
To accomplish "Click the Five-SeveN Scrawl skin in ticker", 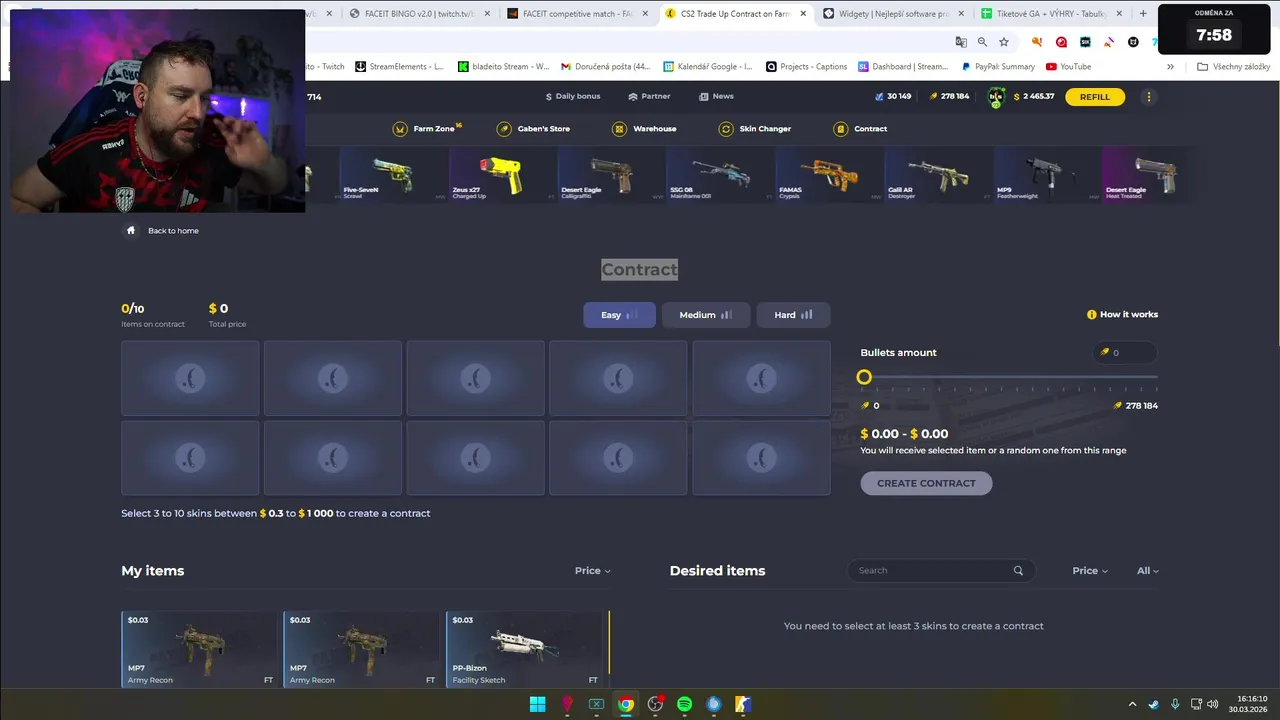I will pyautogui.click(x=394, y=175).
